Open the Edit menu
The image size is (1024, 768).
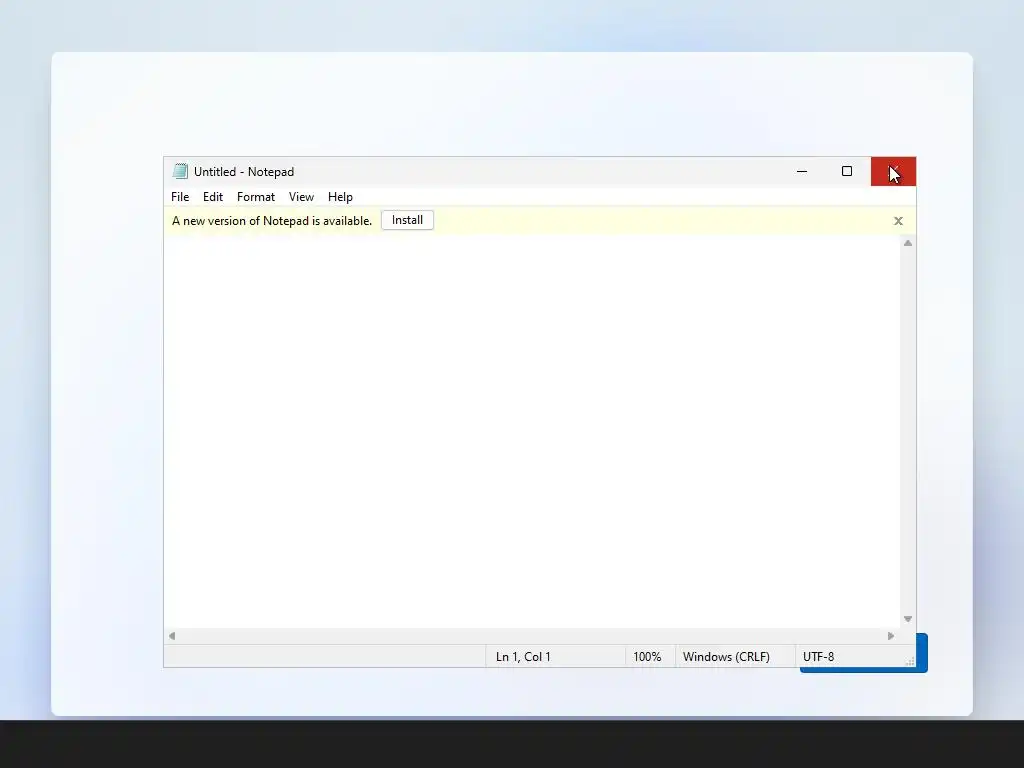(x=213, y=197)
